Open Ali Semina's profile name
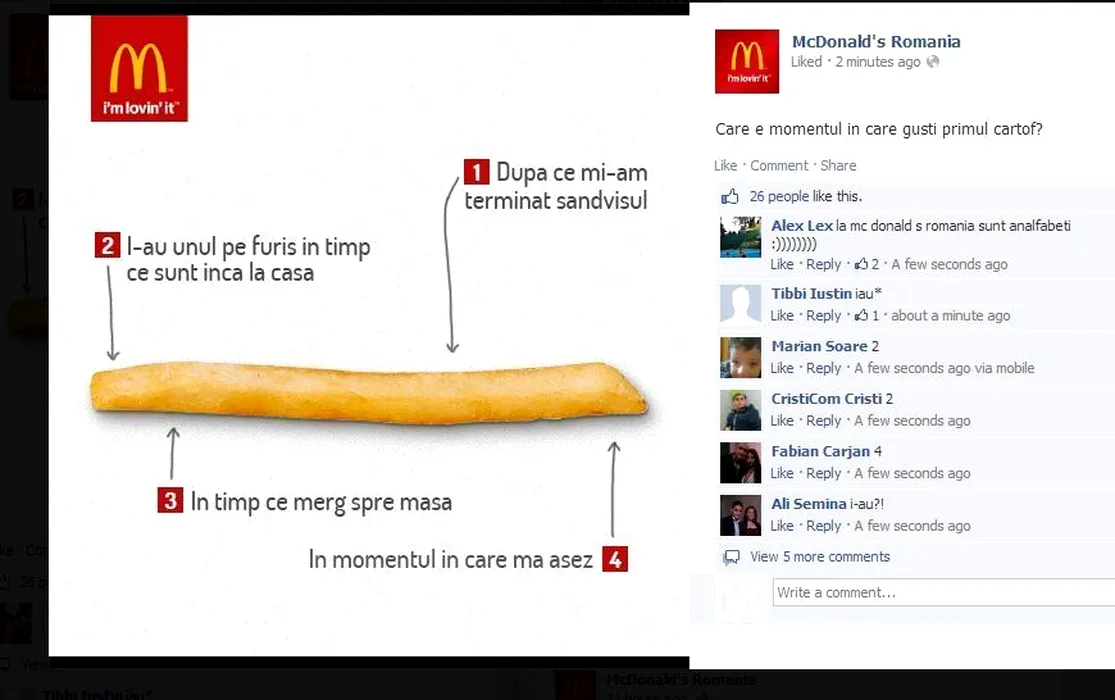Screen dimensions: 1115x700 click(809, 504)
